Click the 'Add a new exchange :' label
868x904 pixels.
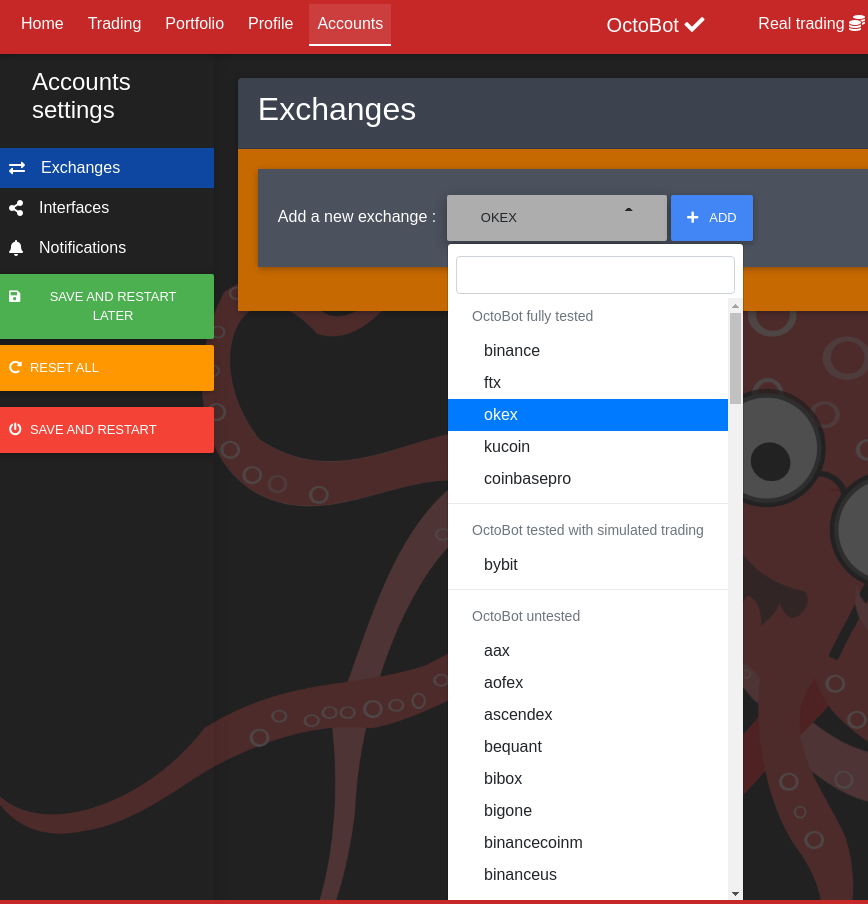(357, 217)
